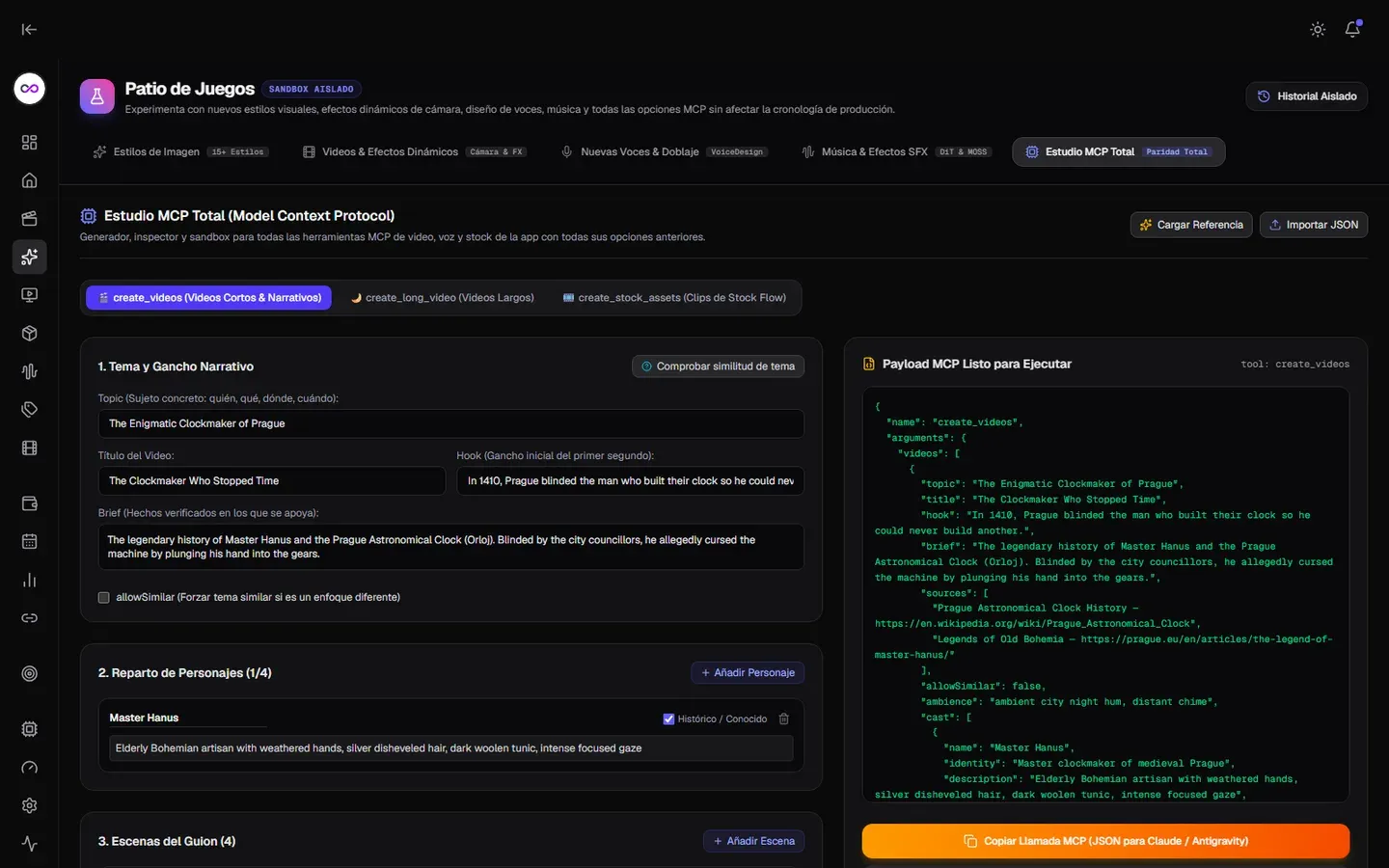Select the sparkles icon in sidebar
1389x868 pixels.
pos(30,257)
